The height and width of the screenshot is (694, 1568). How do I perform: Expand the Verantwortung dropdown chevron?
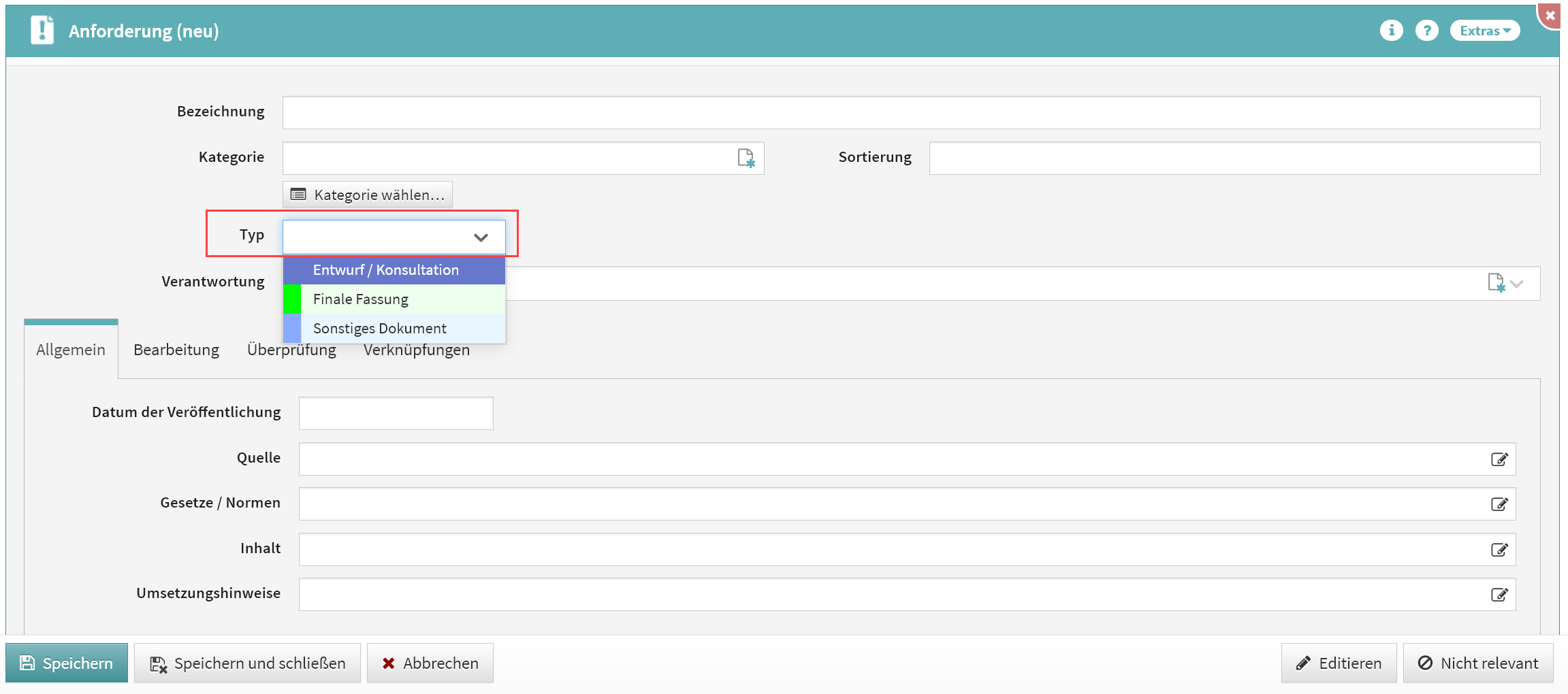1517,284
